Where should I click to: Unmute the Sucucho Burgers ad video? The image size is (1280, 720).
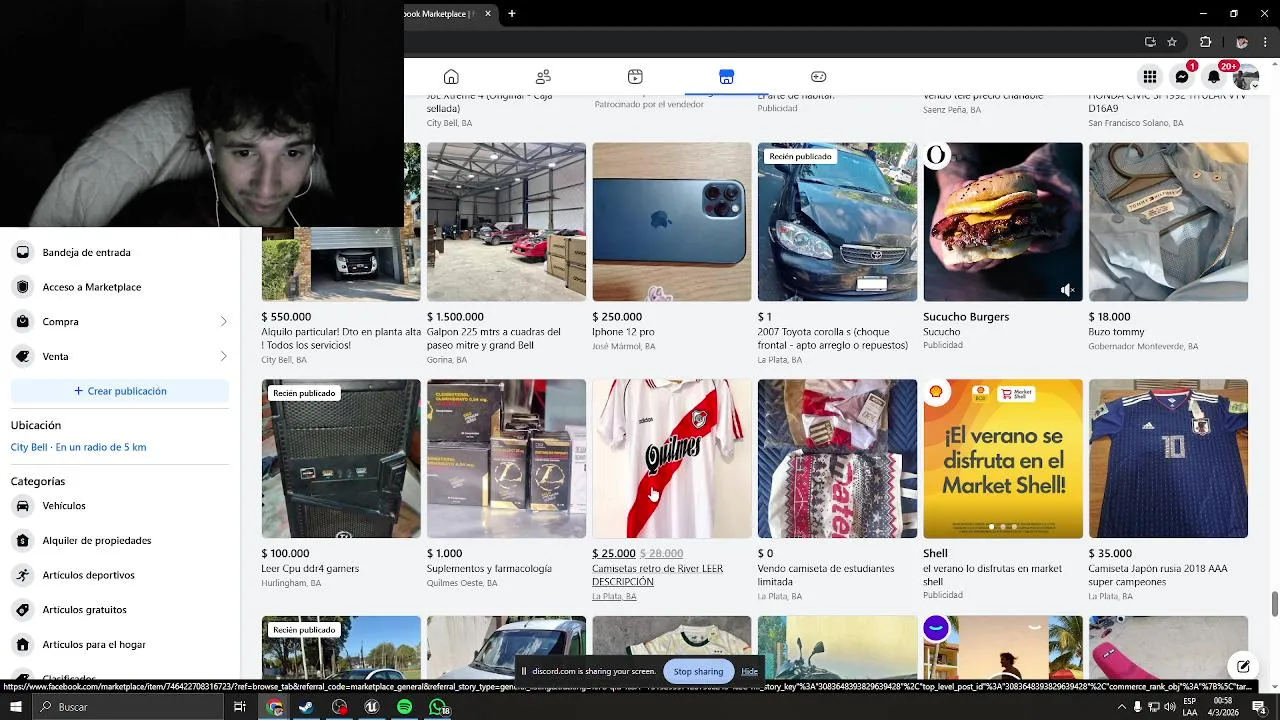pyautogui.click(x=1067, y=290)
